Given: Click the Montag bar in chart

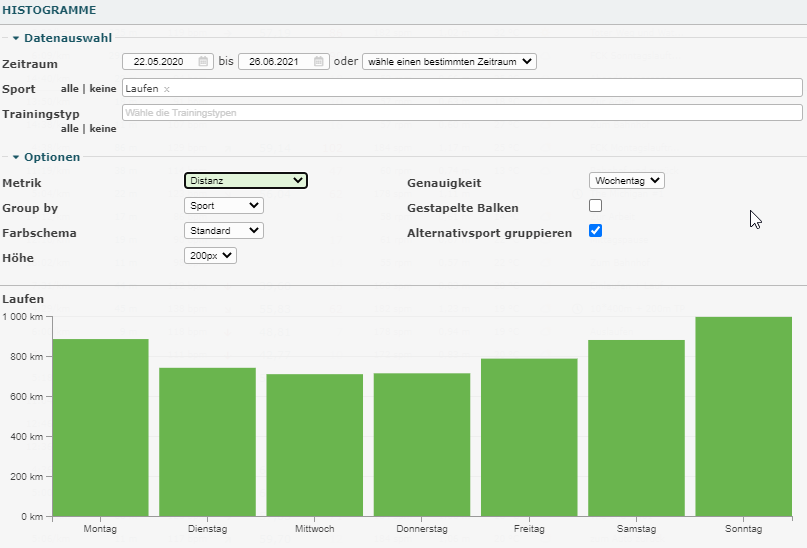Looking at the screenshot, I should pos(100,427).
